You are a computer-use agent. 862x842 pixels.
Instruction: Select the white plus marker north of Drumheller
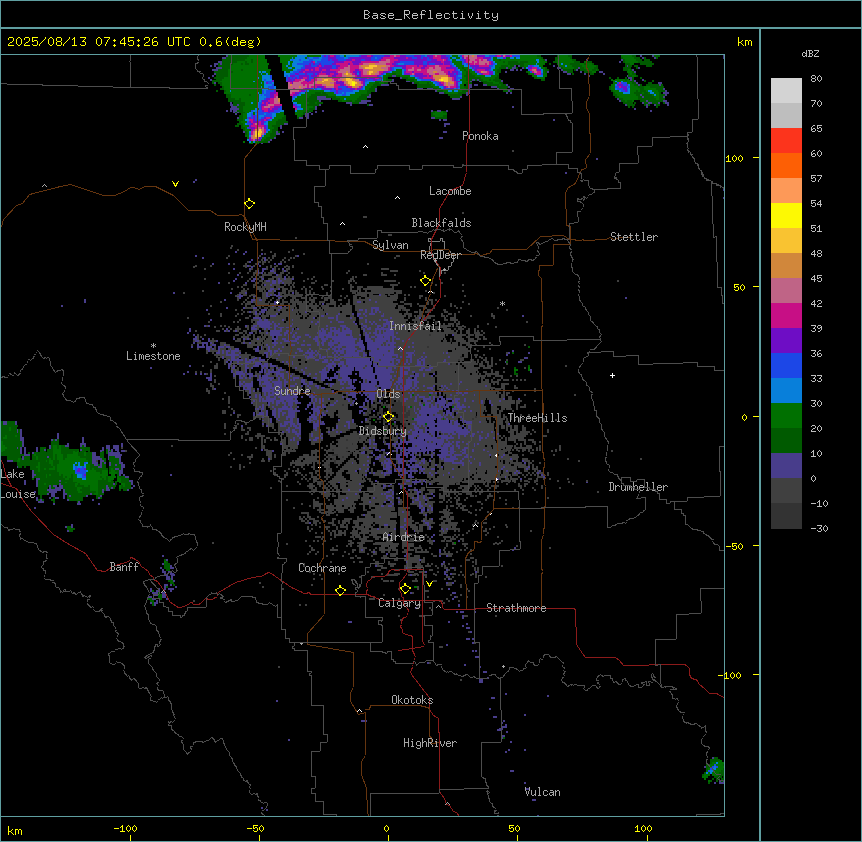point(612,375)
